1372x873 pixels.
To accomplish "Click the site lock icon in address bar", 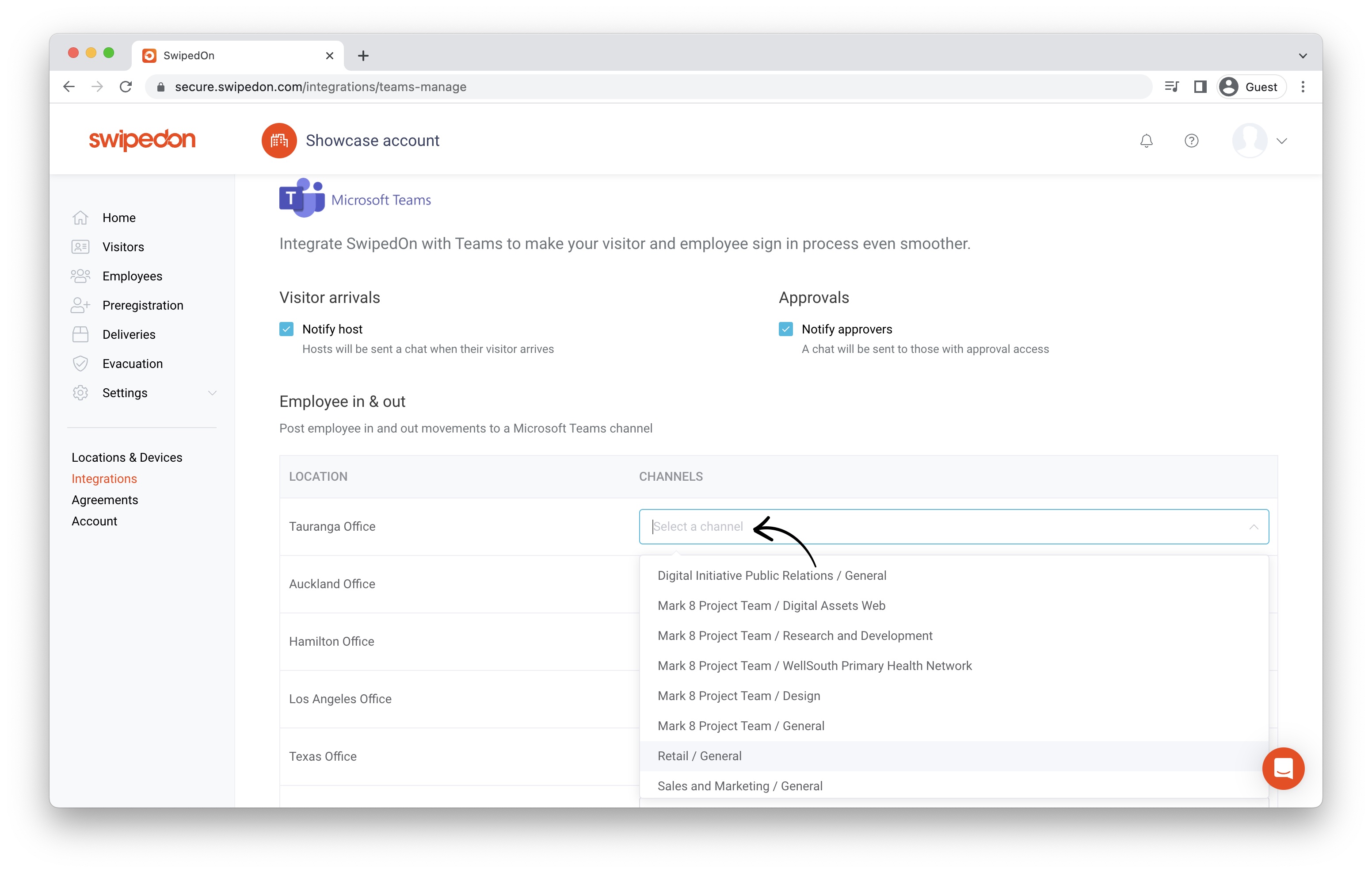I will tap(161, 87).
